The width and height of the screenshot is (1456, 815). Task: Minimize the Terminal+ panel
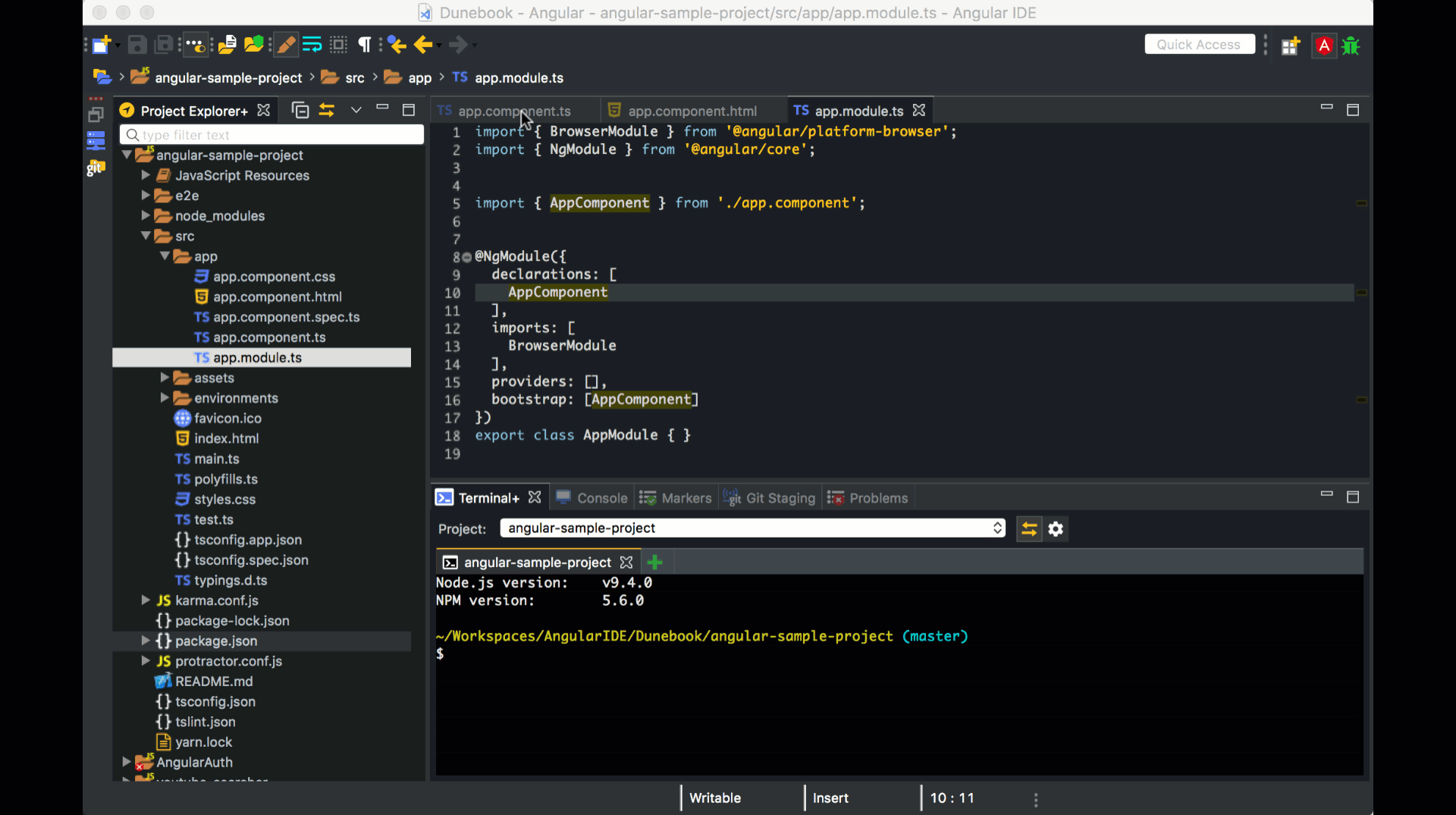tap(1326, 494)
